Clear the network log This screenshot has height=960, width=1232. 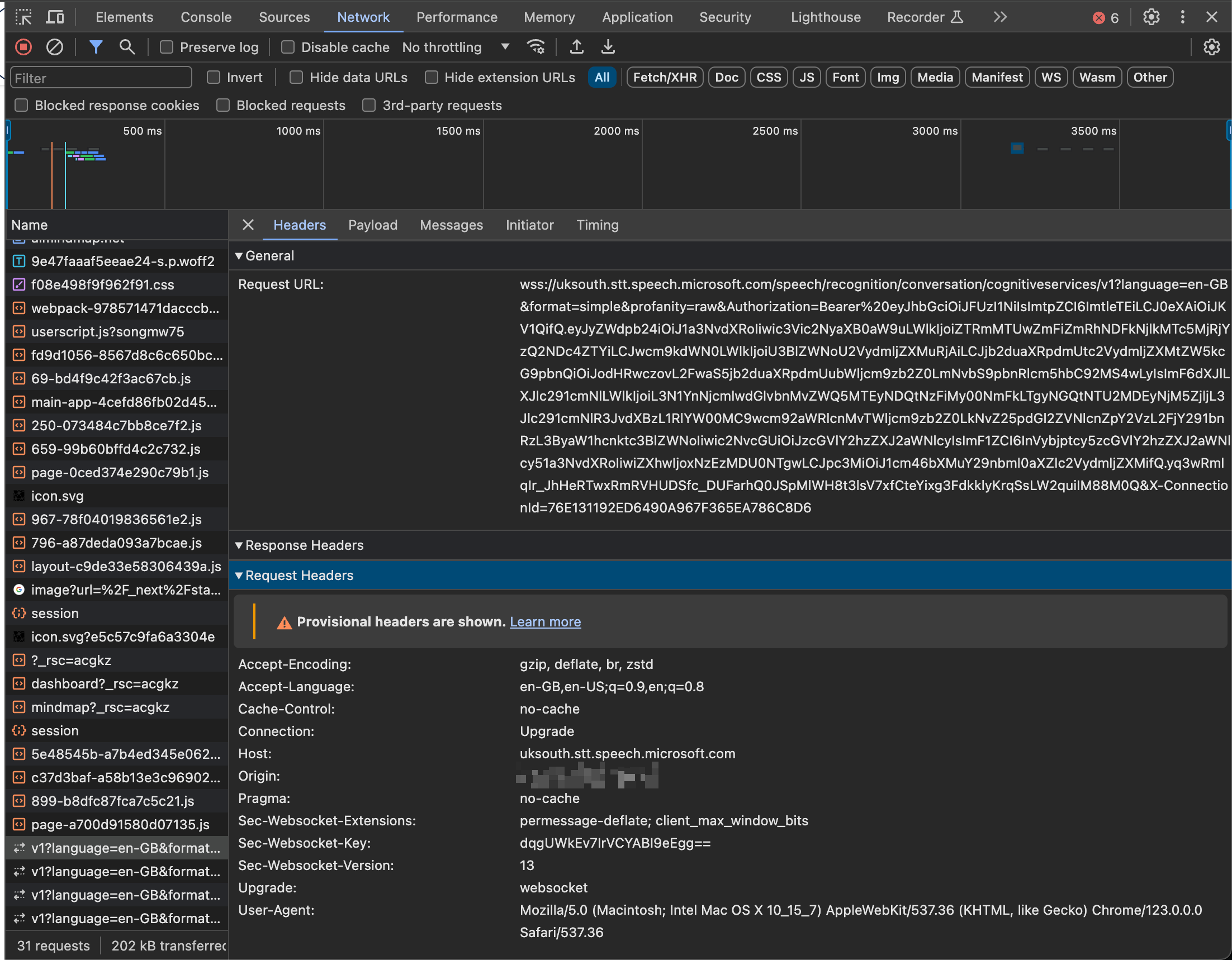(x=54, y=47)
